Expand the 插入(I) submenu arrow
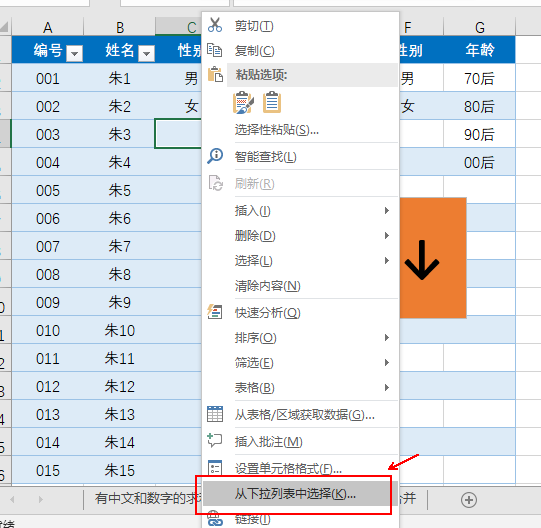Viewport: 541px width, 528px height. 387,210
